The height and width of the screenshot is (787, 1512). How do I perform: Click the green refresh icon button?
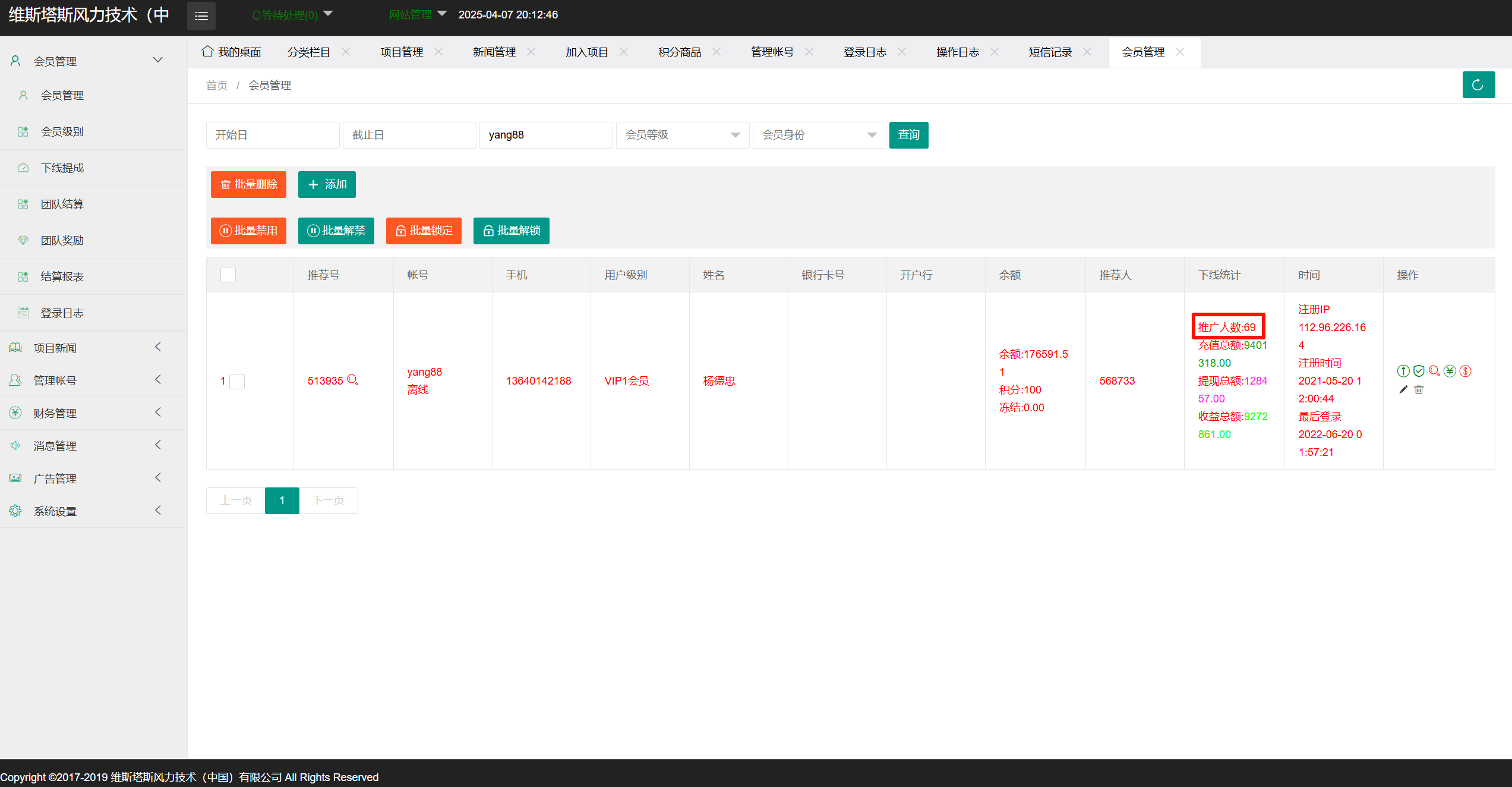(1479, 85)
